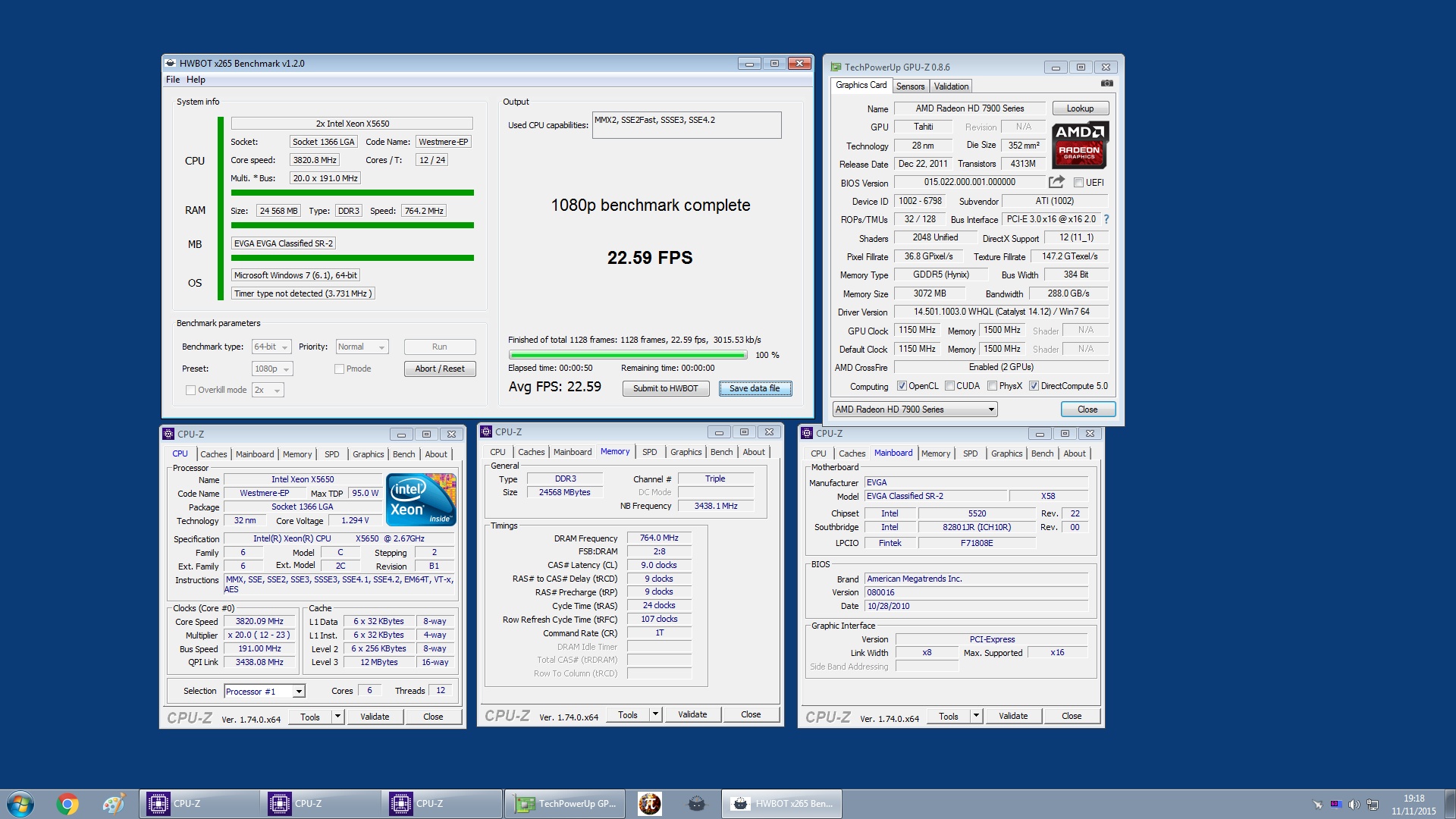The width and height of the screenshot is (1456, 819).
Task: Open SPD tab in CPU-Z Memory window
Action: point(649,452)
